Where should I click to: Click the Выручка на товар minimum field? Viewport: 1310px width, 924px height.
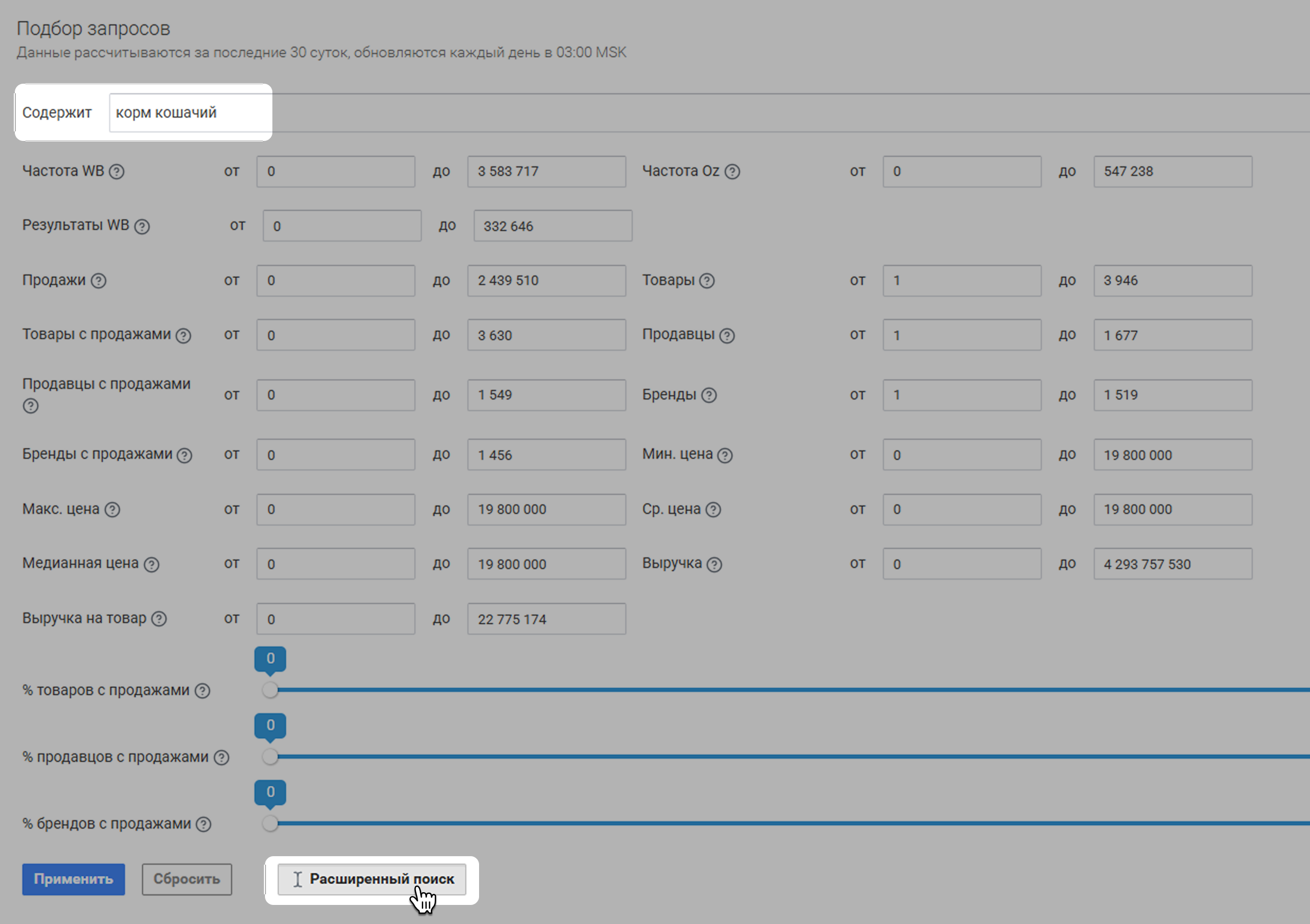pyautogui.click(x=335, y=619)
